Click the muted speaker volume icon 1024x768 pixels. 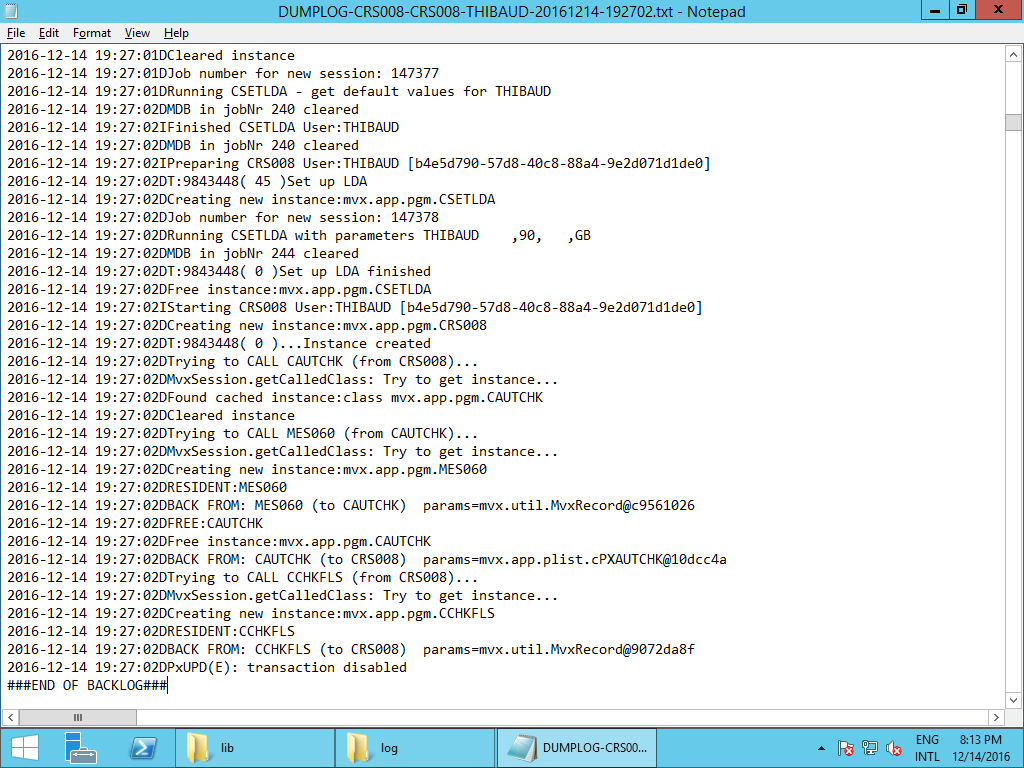tap(894, 748)
